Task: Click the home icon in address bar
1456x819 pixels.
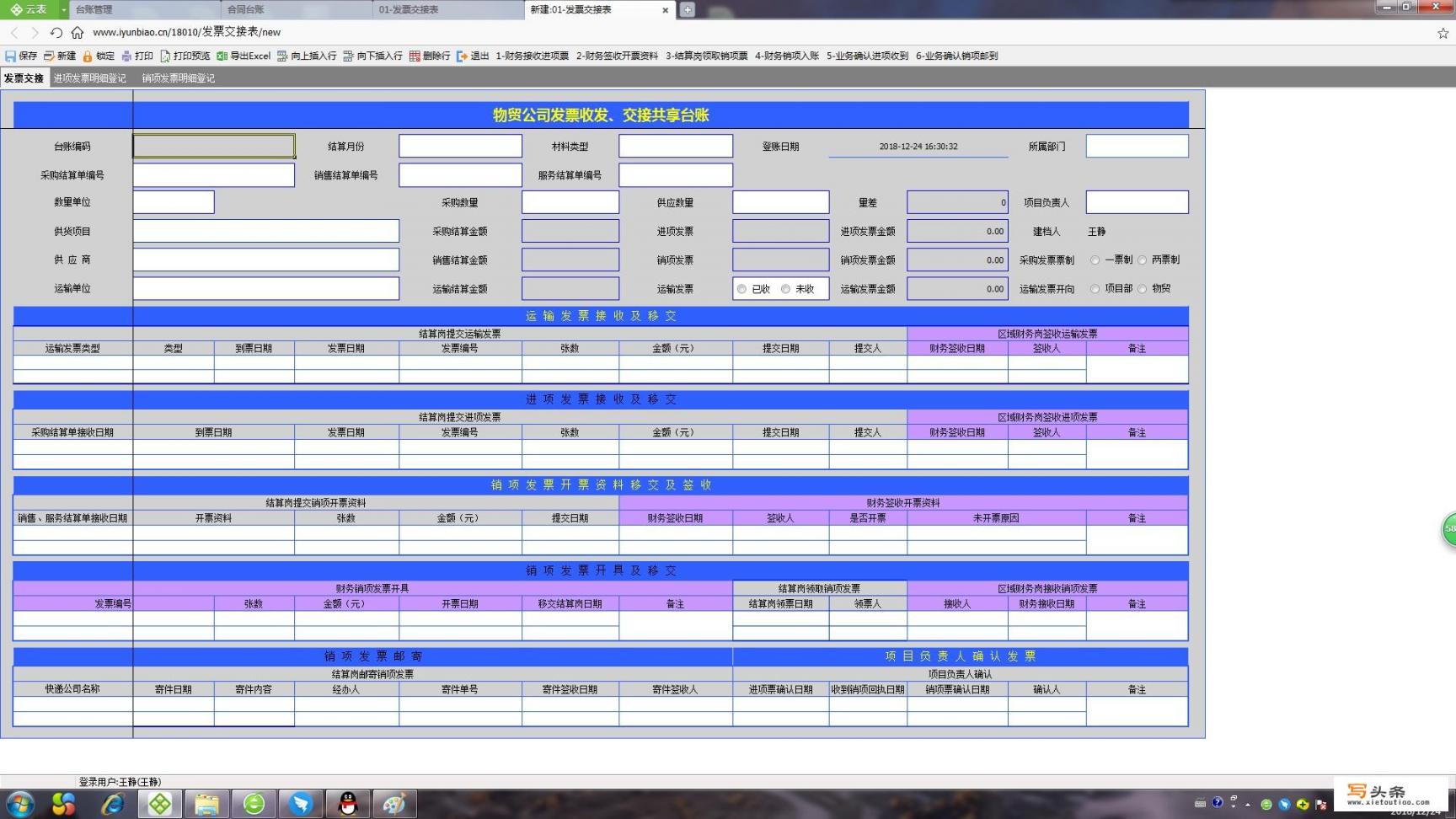Action: click(x=77, y=32)
